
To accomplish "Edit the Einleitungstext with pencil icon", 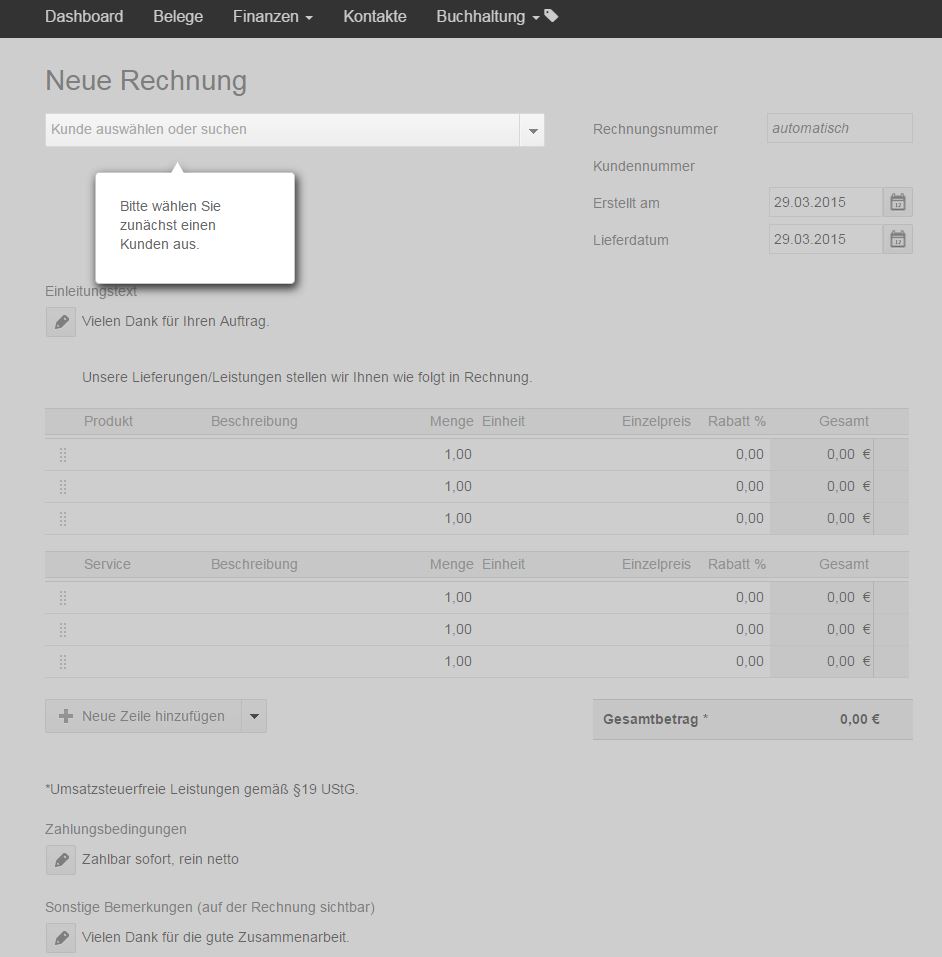I will click(61, 322).
